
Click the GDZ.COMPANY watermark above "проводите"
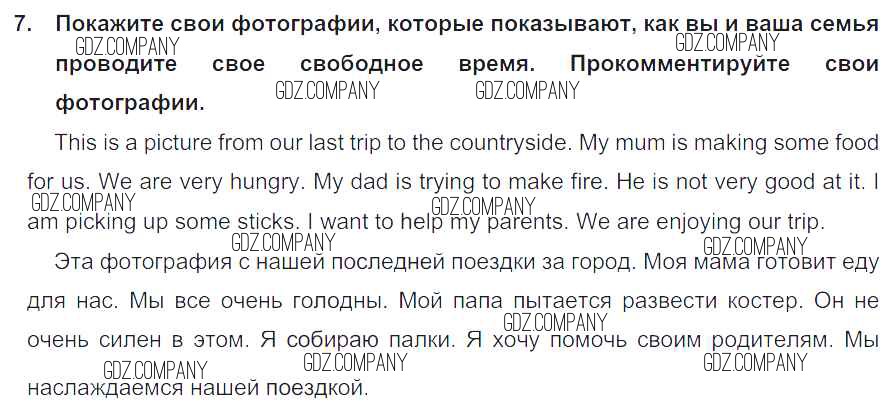click(127, 46)
